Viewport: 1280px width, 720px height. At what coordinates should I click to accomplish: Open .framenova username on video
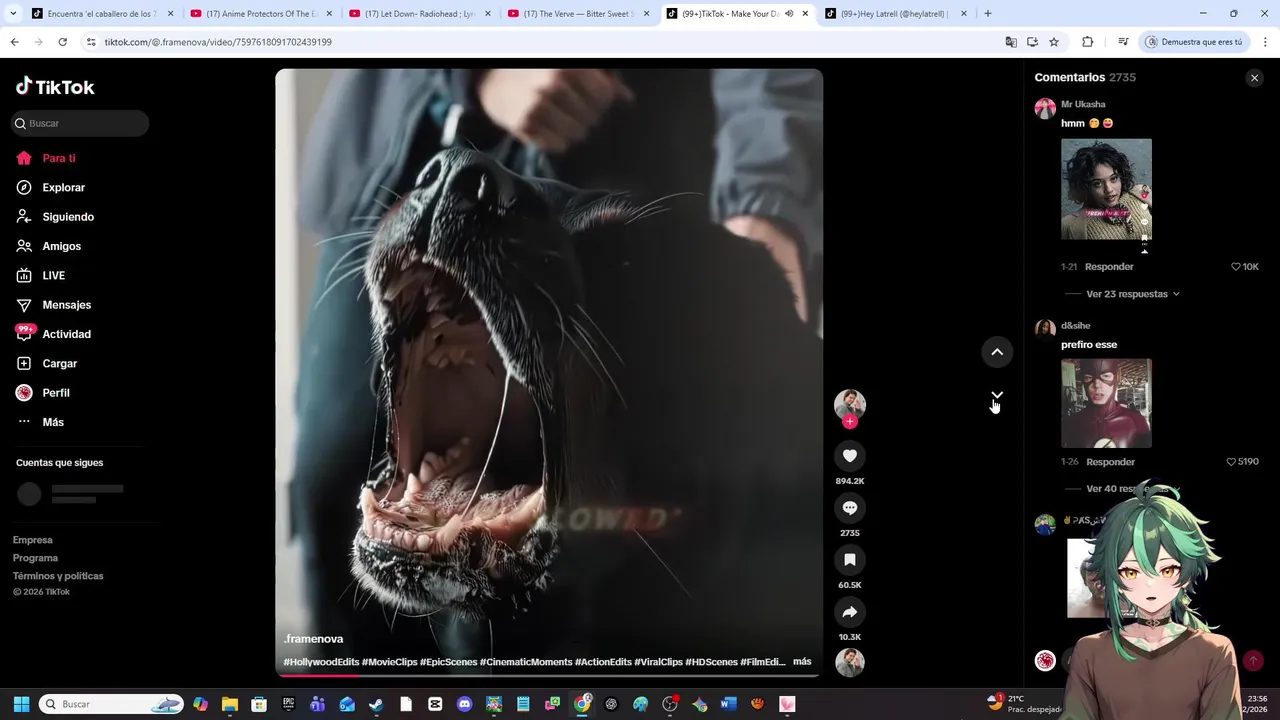click(x=313, y=639)
